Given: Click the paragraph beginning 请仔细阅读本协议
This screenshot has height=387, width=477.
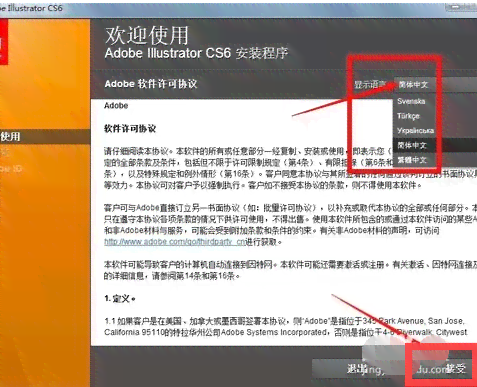Looking at the screenshot, I should click(290, 168).
